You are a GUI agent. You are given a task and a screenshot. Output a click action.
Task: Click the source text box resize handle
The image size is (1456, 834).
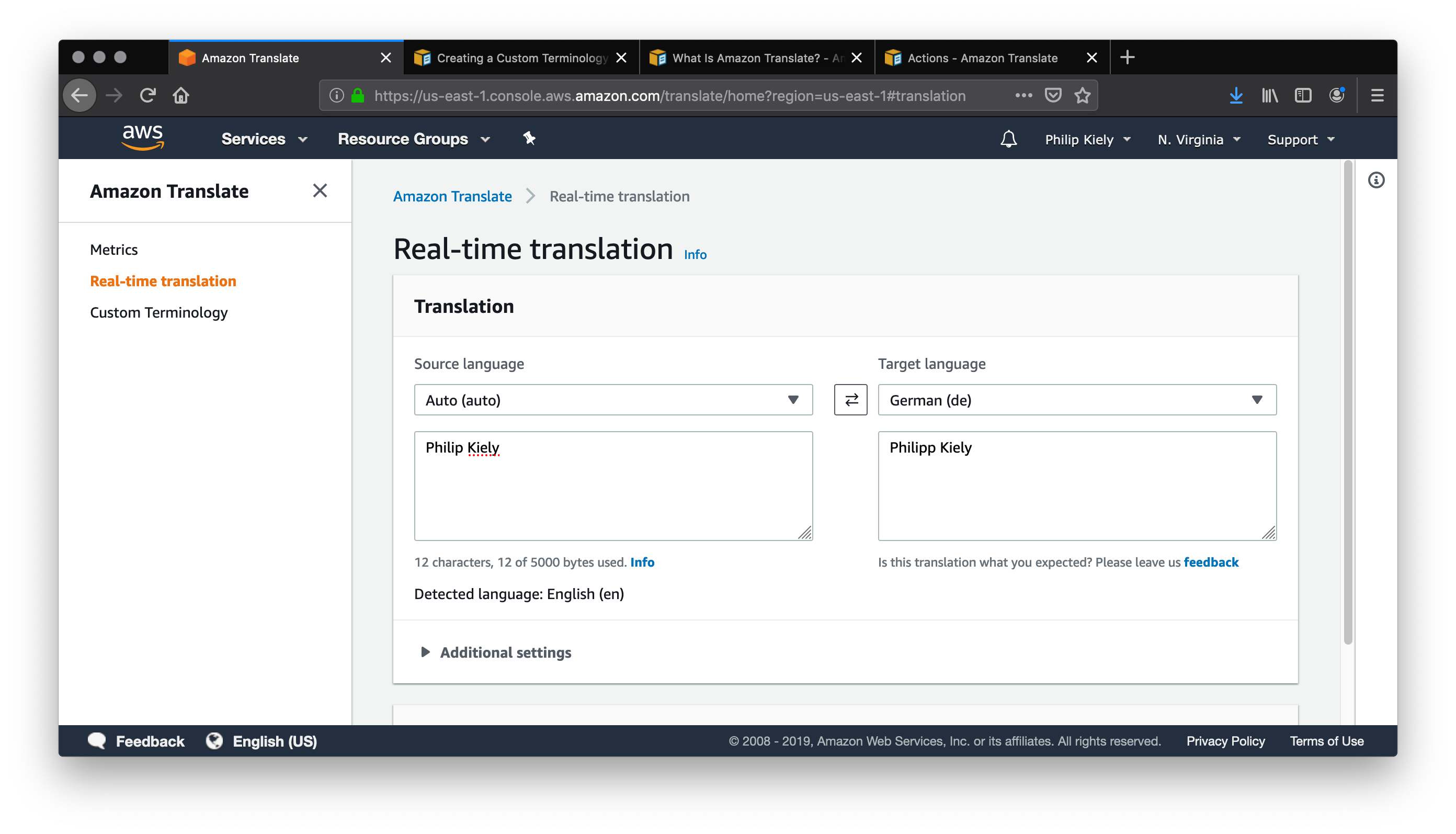tap(804, 533)
